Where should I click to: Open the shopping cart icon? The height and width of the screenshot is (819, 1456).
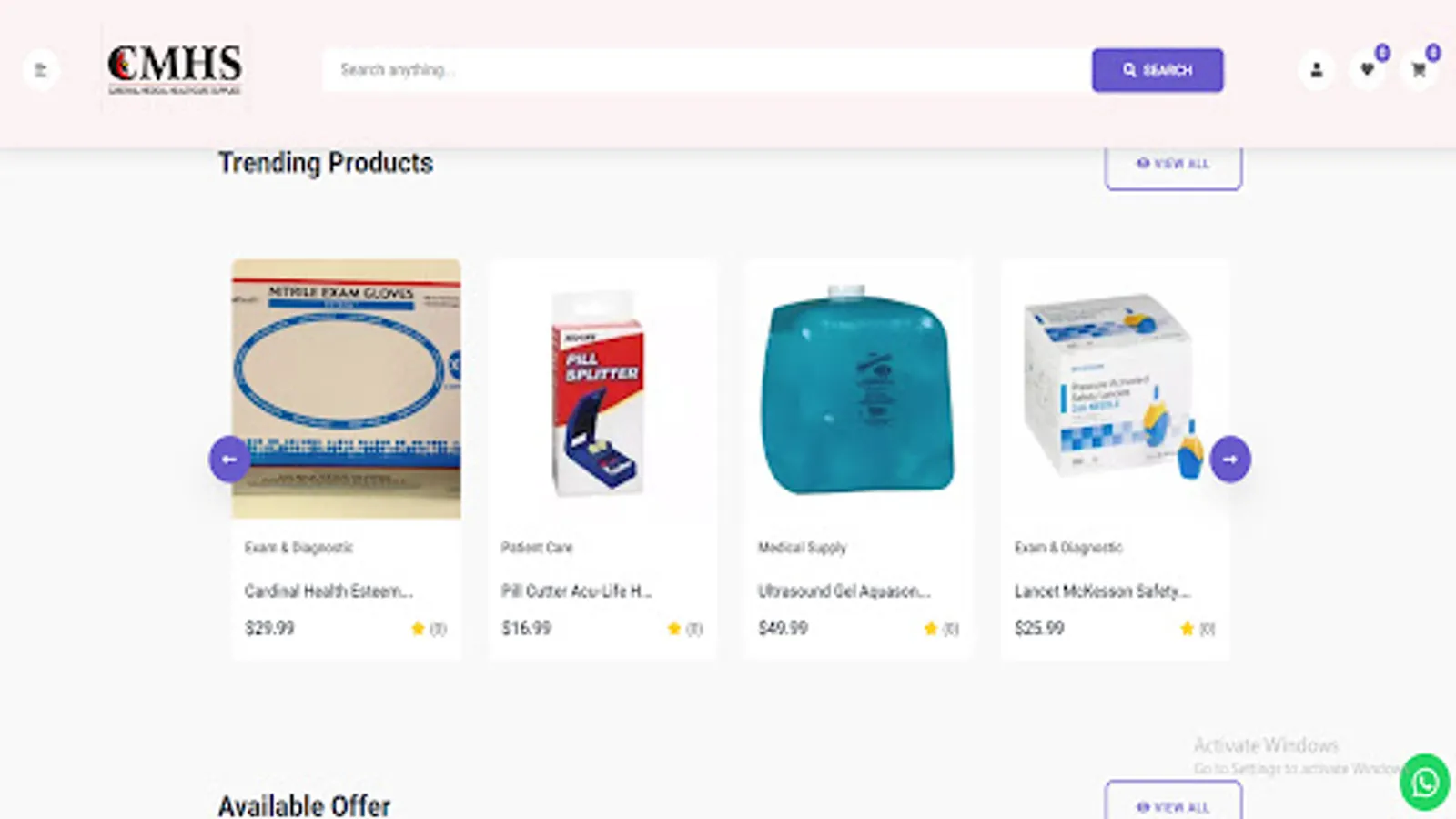(1418, 70)
